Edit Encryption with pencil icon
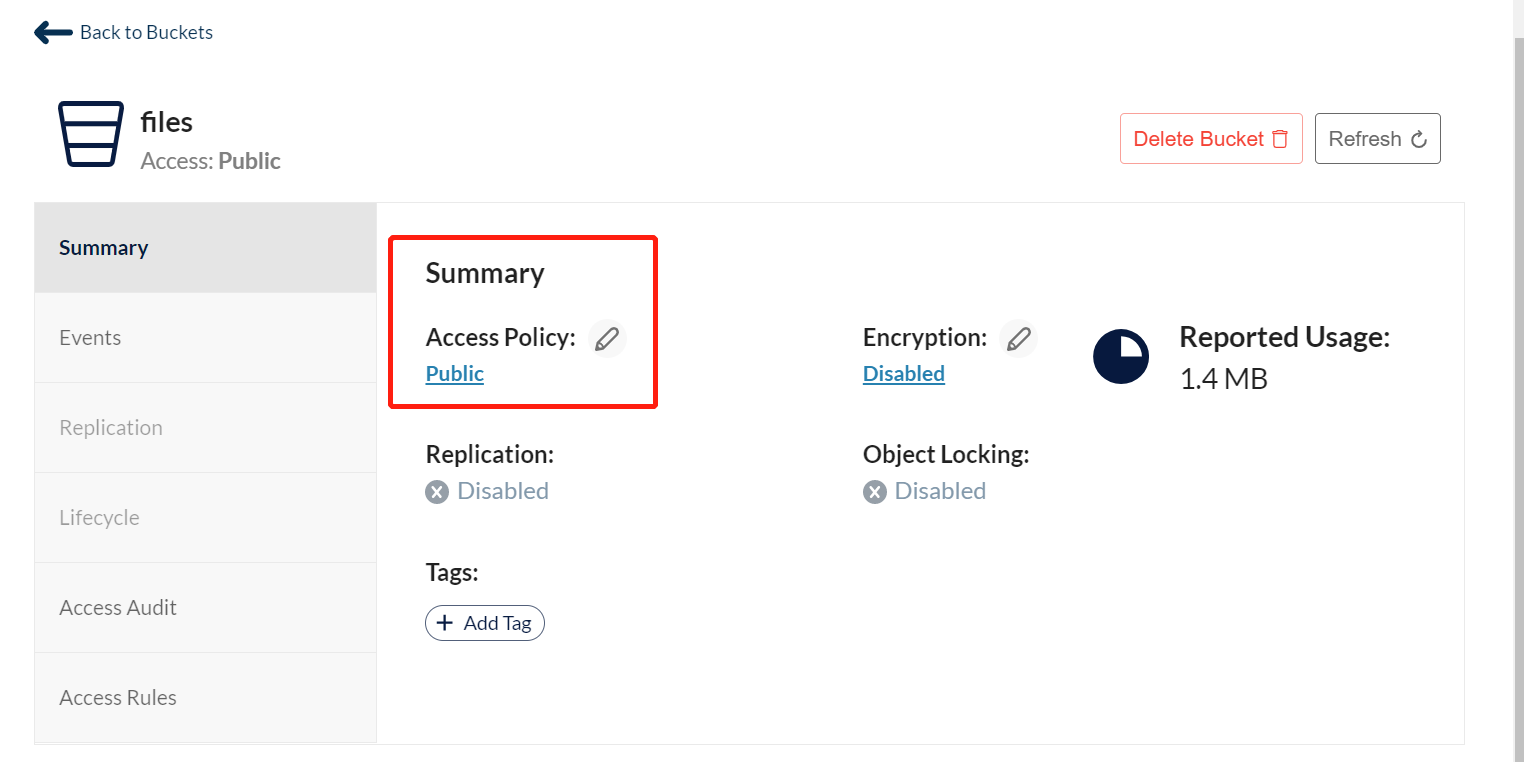 (x=1019, y=339)
